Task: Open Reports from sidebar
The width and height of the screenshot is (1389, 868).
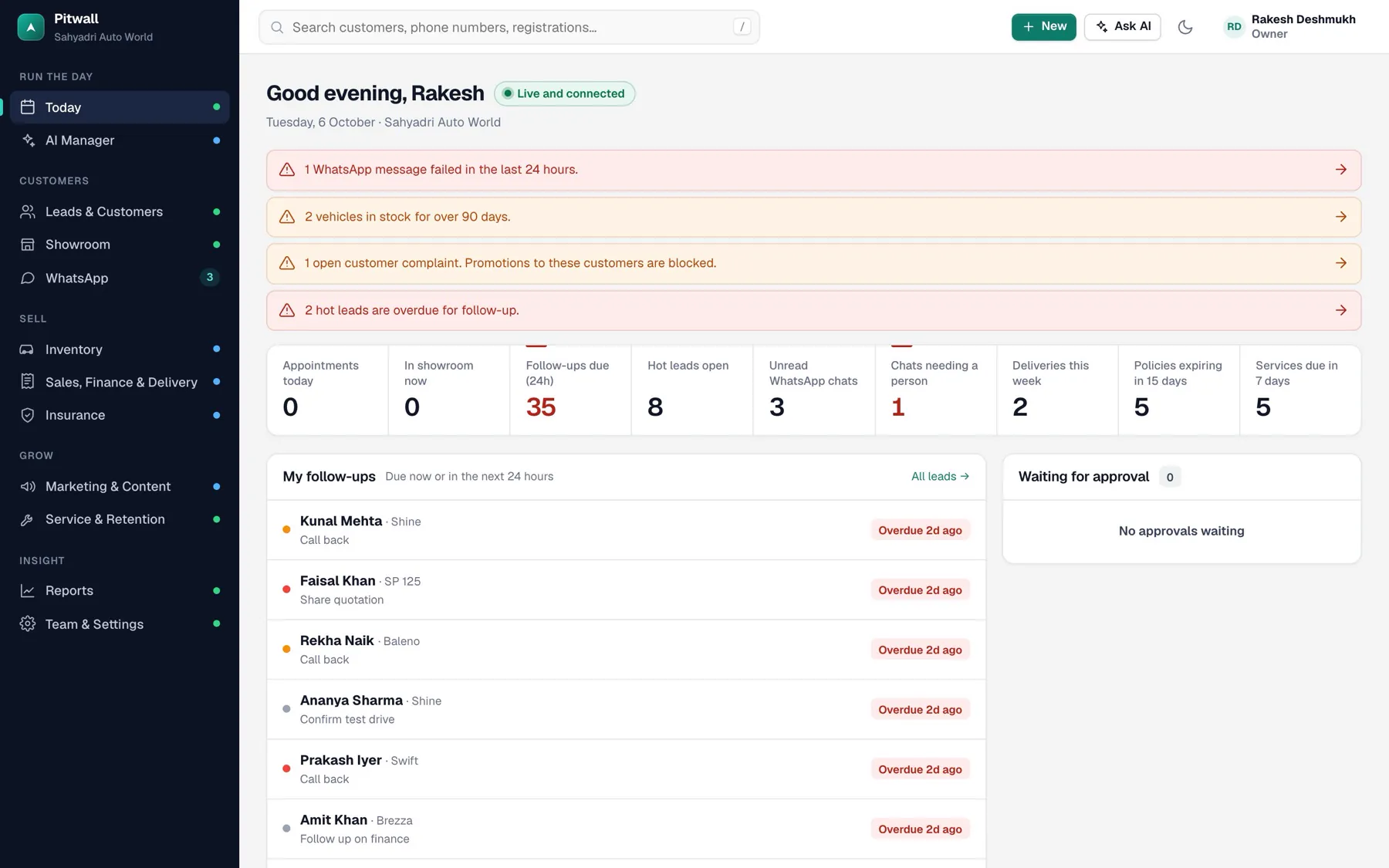Action: click(120, 591)
